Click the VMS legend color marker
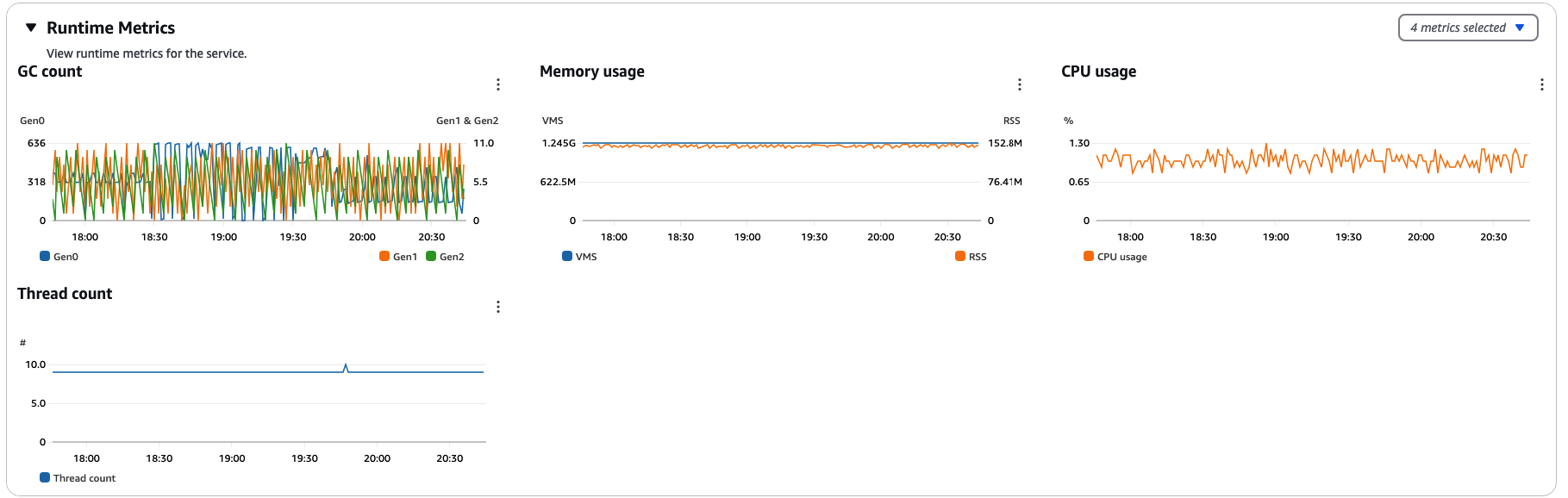 click(x=567, y=256)
